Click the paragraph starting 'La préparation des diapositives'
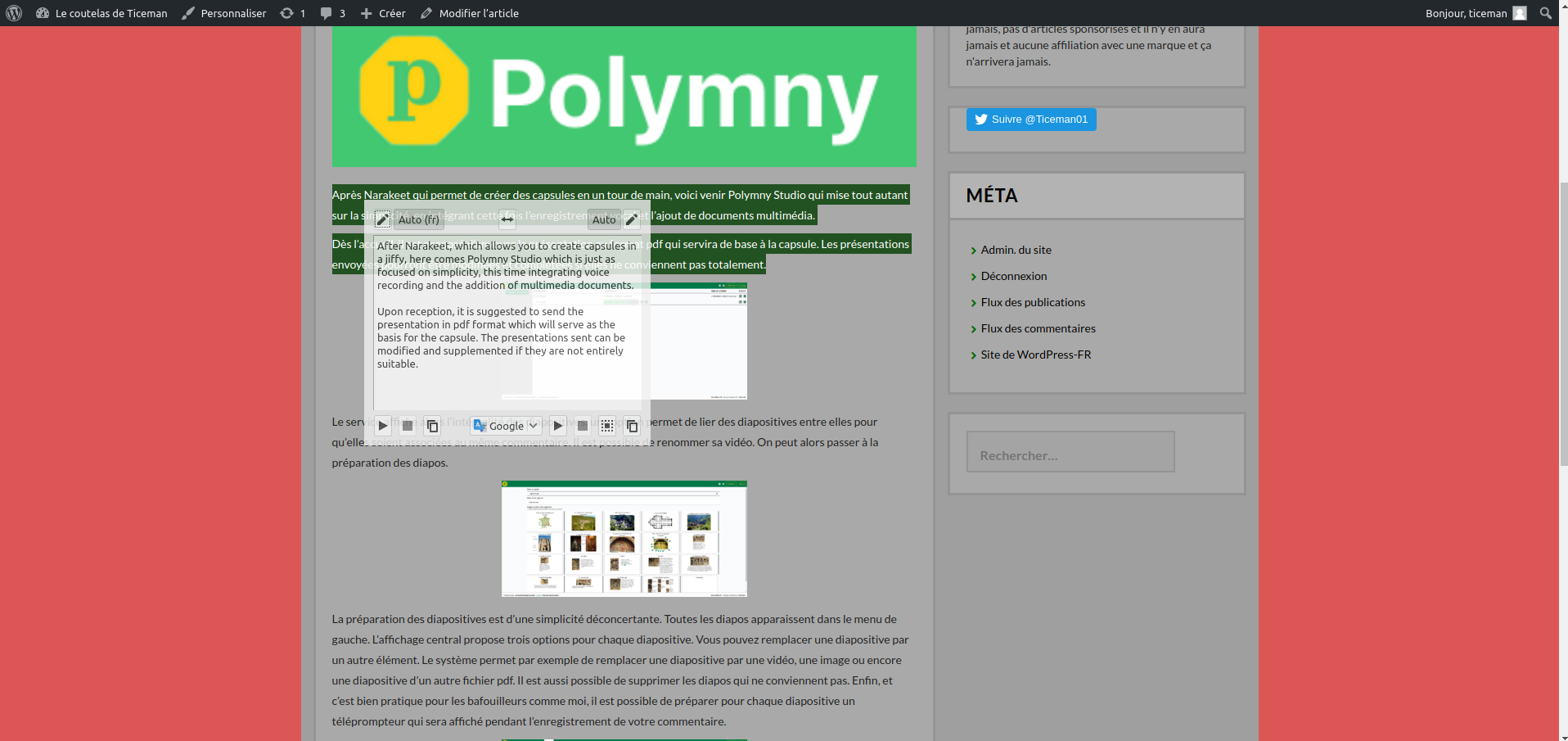 [x=620, y=671]
